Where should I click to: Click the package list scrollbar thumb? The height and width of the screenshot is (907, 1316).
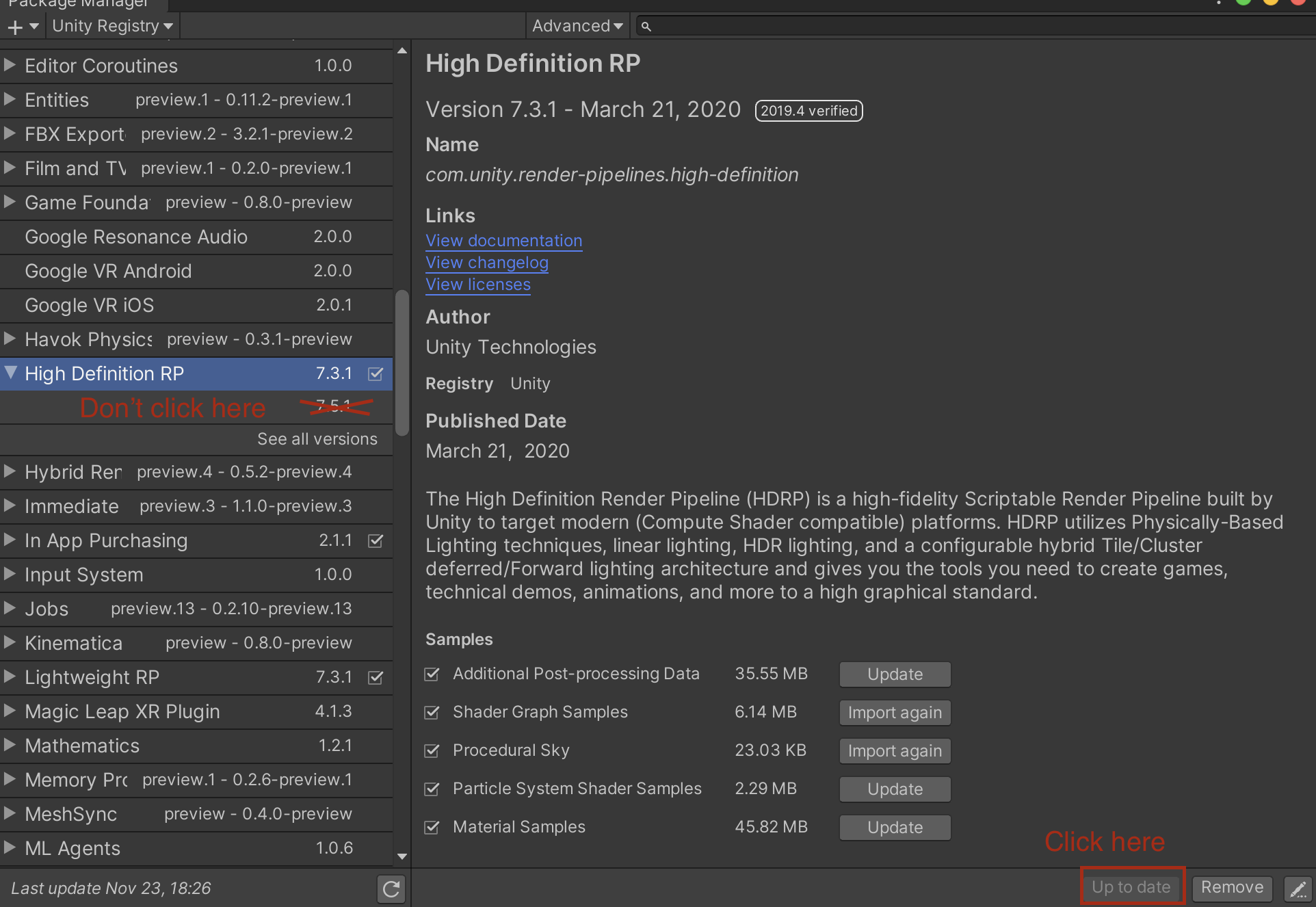coord(402,363)
